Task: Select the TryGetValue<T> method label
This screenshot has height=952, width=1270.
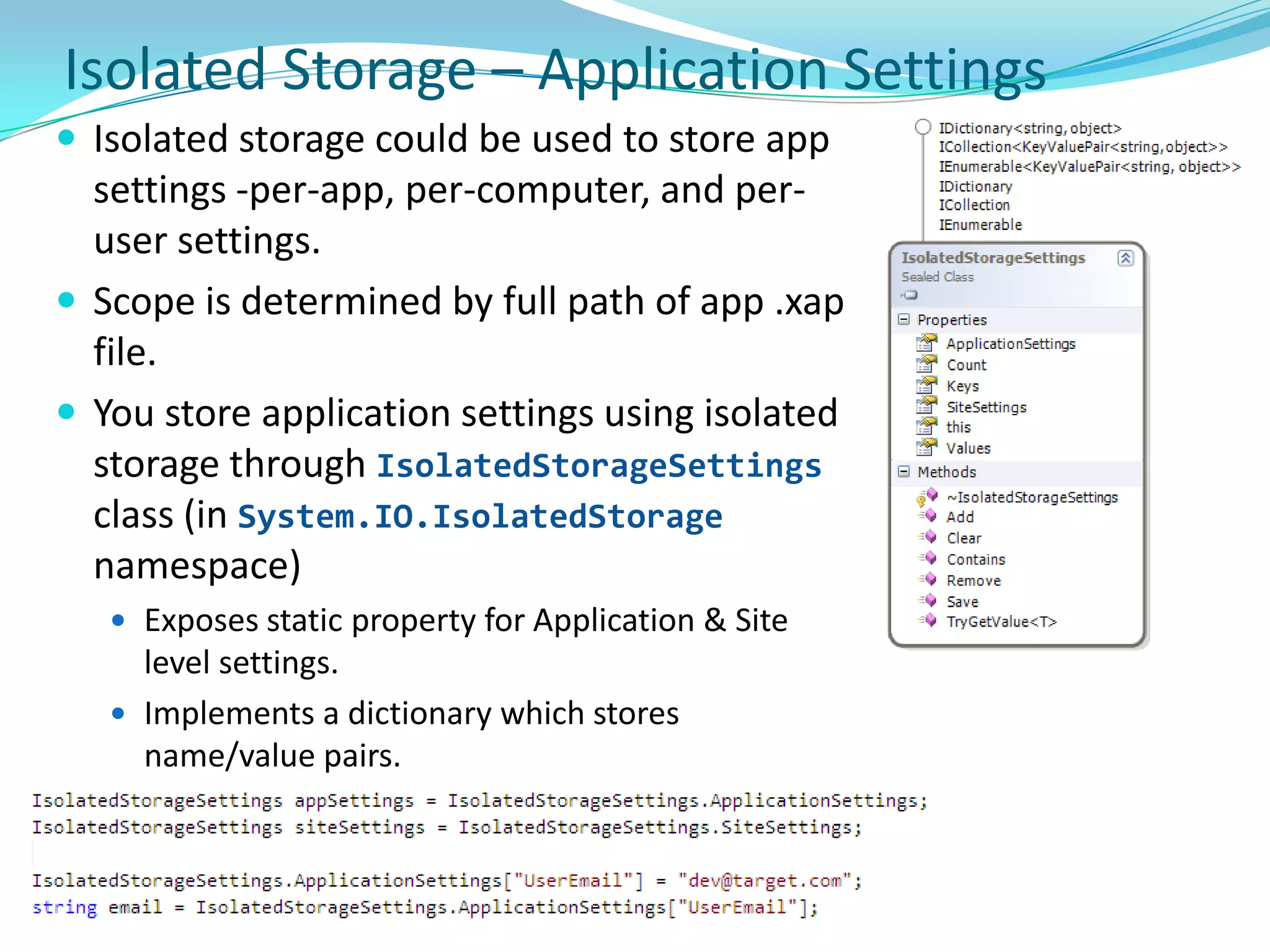Action: pyautogui.click(x=1001, y=622)
